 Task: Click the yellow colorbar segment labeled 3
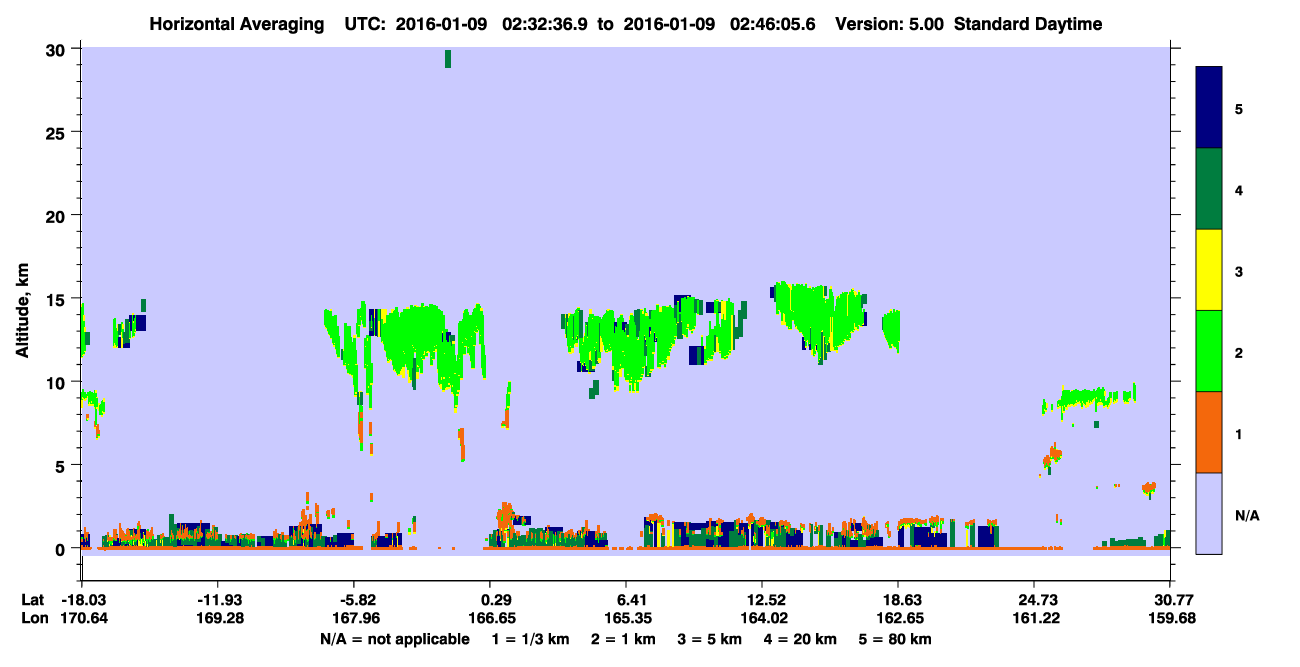click(x=1209, y=270)
